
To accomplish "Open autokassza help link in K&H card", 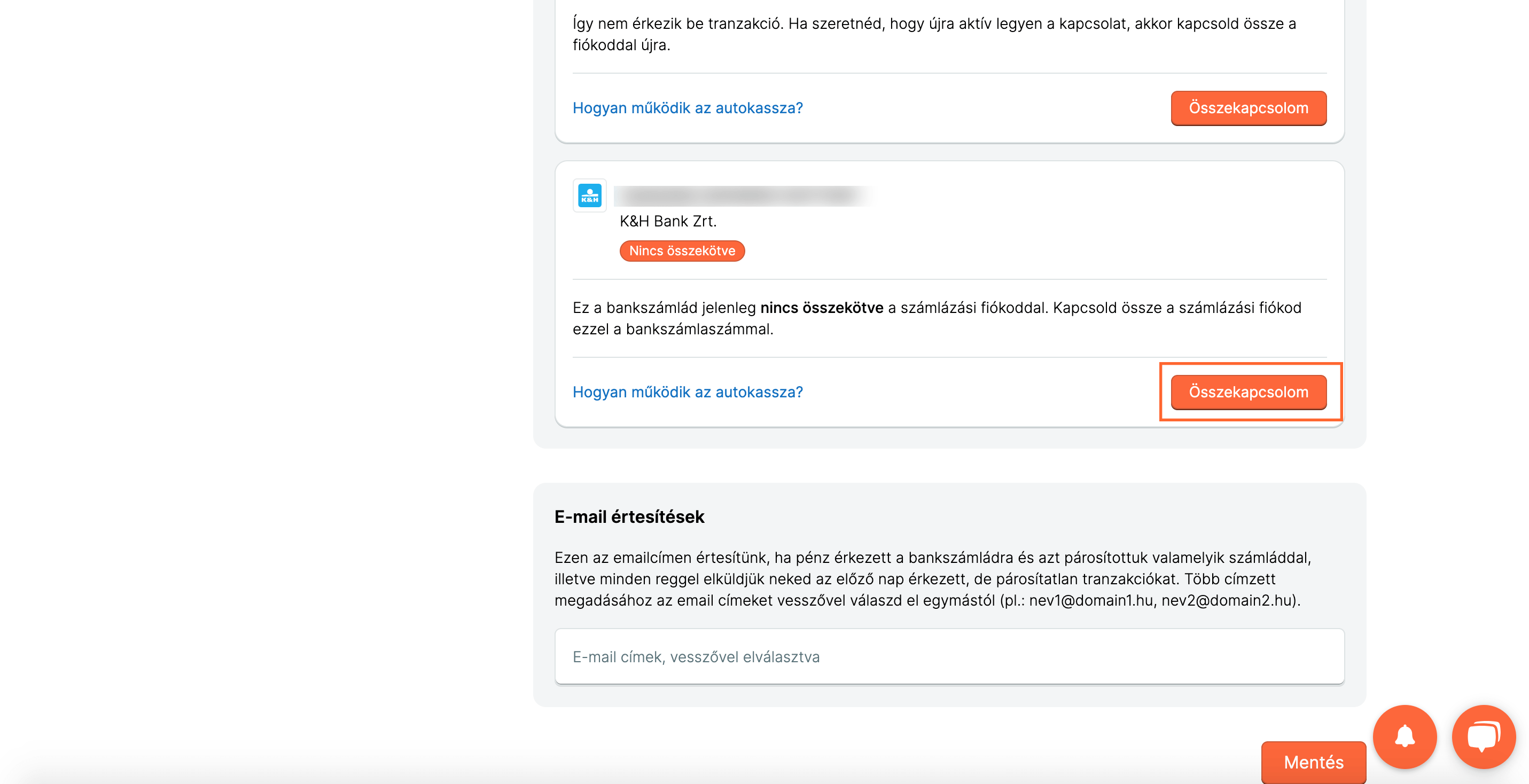I will pyautogui.click(x=688, y=391).
